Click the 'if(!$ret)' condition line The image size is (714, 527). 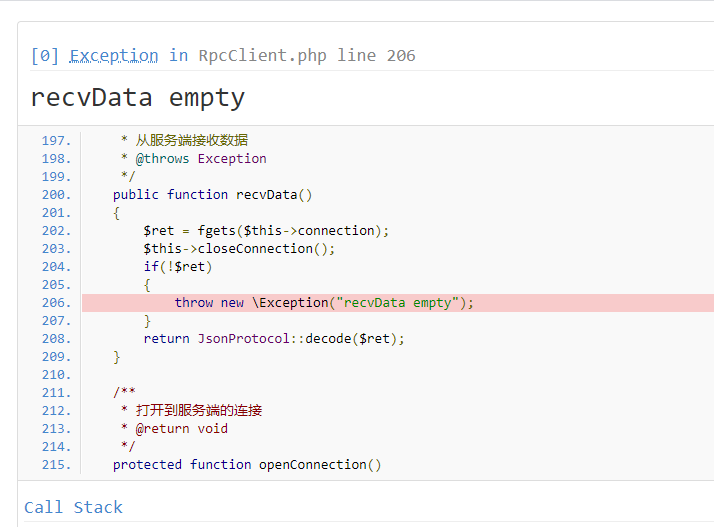[178, 267]
